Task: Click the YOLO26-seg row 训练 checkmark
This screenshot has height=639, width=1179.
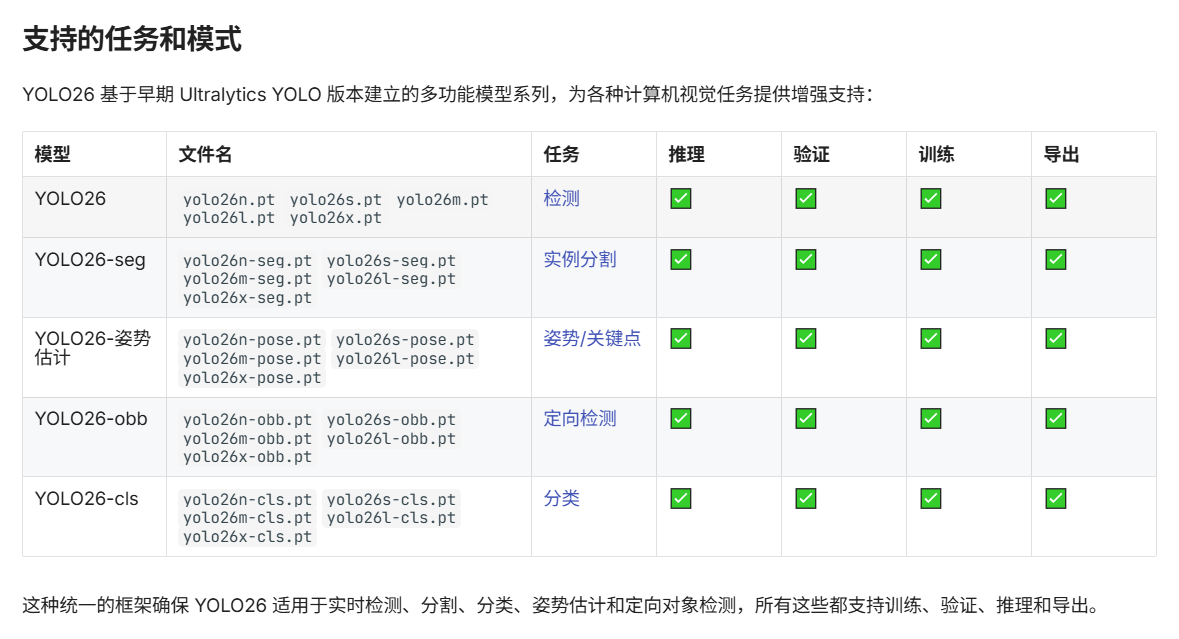Action: [x=931, y=259]
